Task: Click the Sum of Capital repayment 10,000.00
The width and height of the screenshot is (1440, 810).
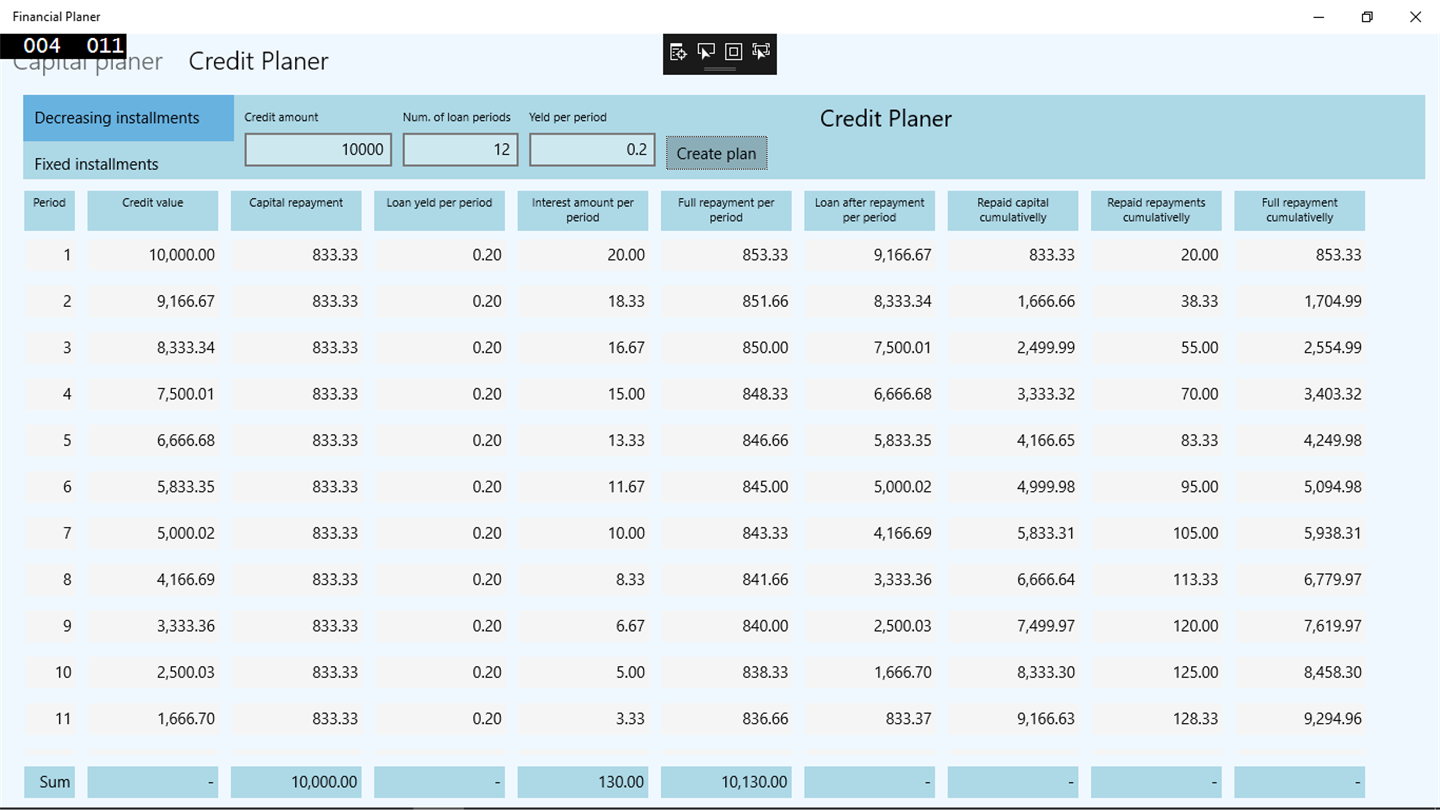Action: (x=296, y=782)
